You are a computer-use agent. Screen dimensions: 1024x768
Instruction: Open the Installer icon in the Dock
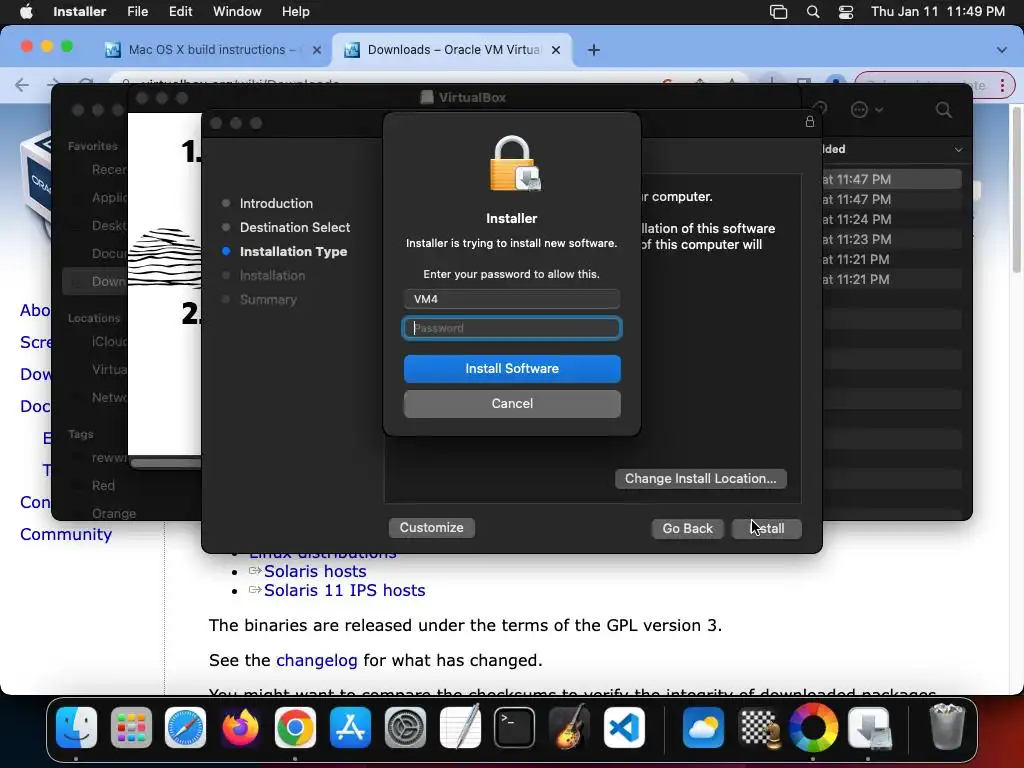[869, 728]
